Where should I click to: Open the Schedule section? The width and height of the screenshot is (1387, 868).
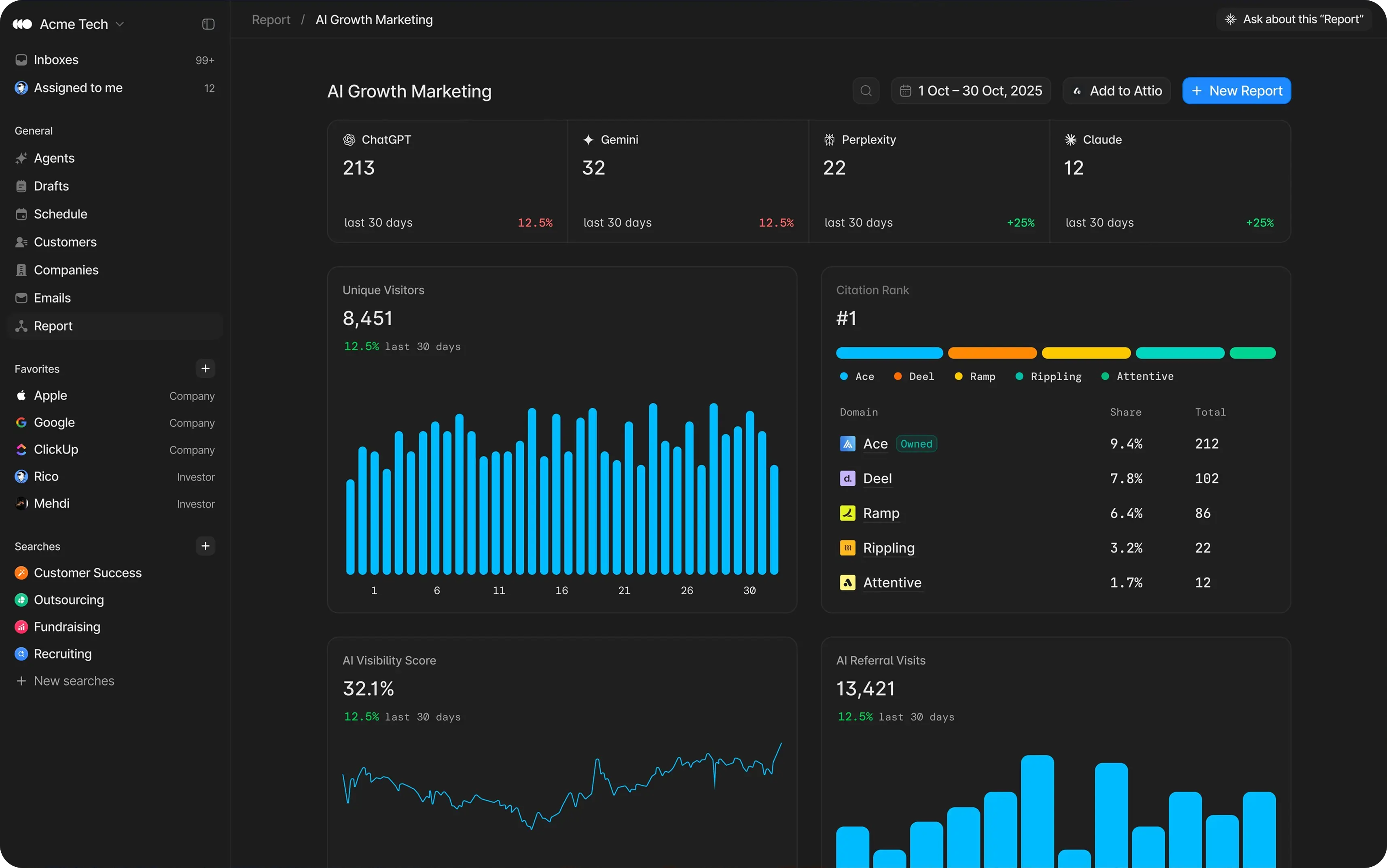[x=115, y=214]
